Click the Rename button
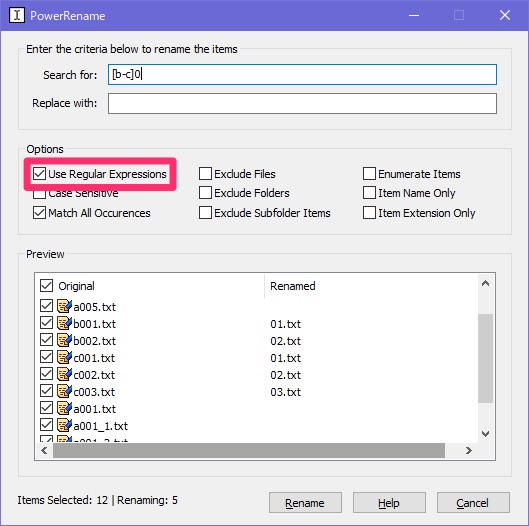Screen dimensions: 529x526 [x=305, y=503]
